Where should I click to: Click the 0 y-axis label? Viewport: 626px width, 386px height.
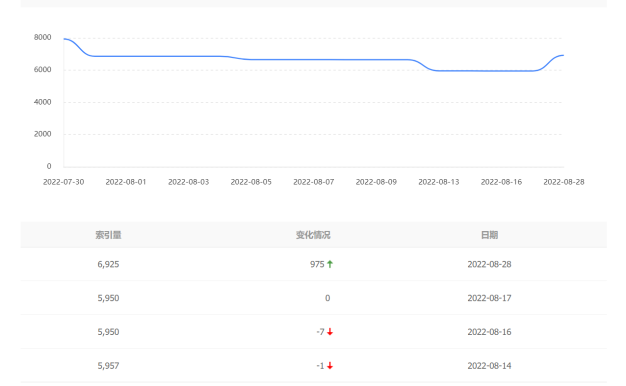[x=49, y=166]
